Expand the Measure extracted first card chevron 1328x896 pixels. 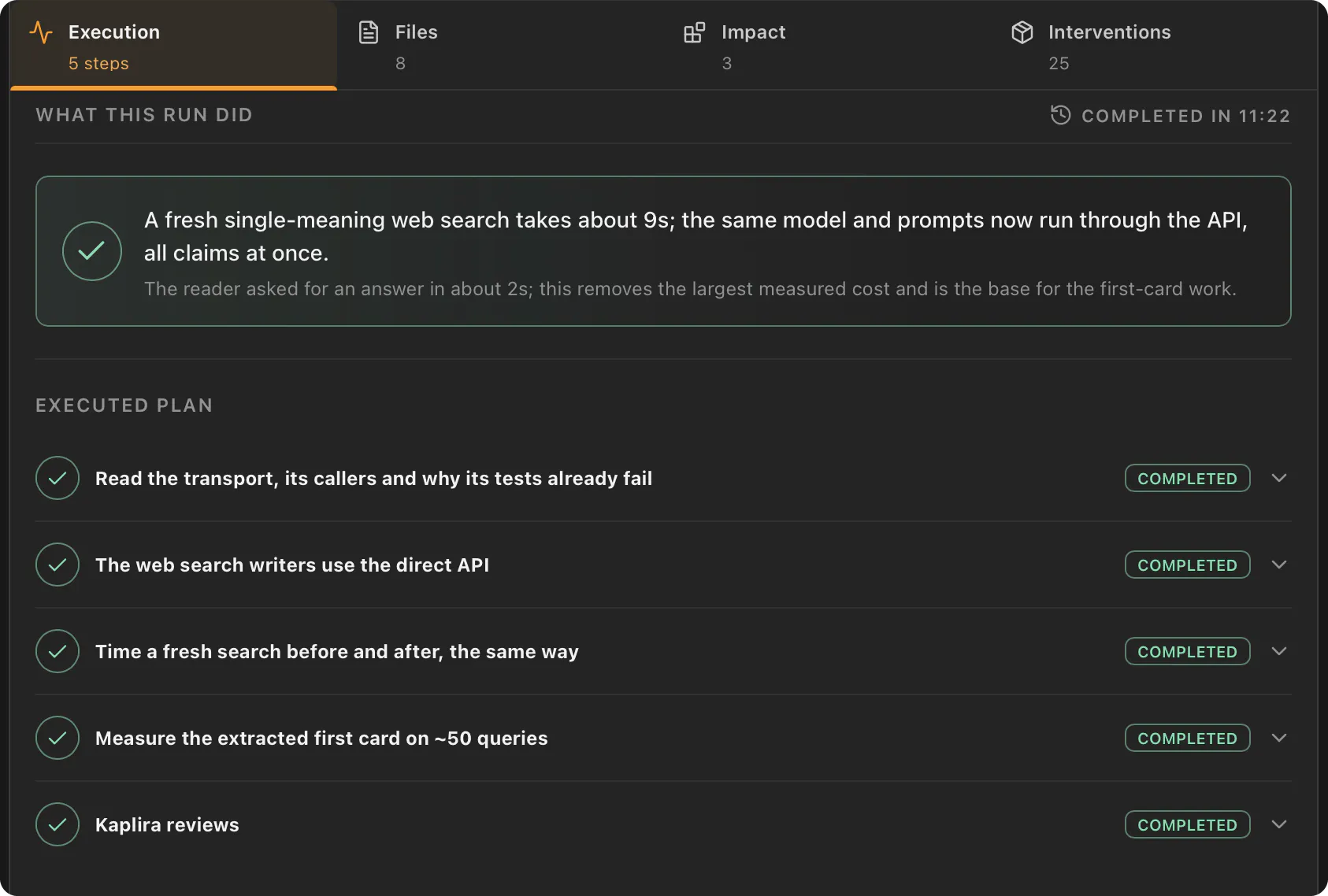click(x=1279, y=738)
